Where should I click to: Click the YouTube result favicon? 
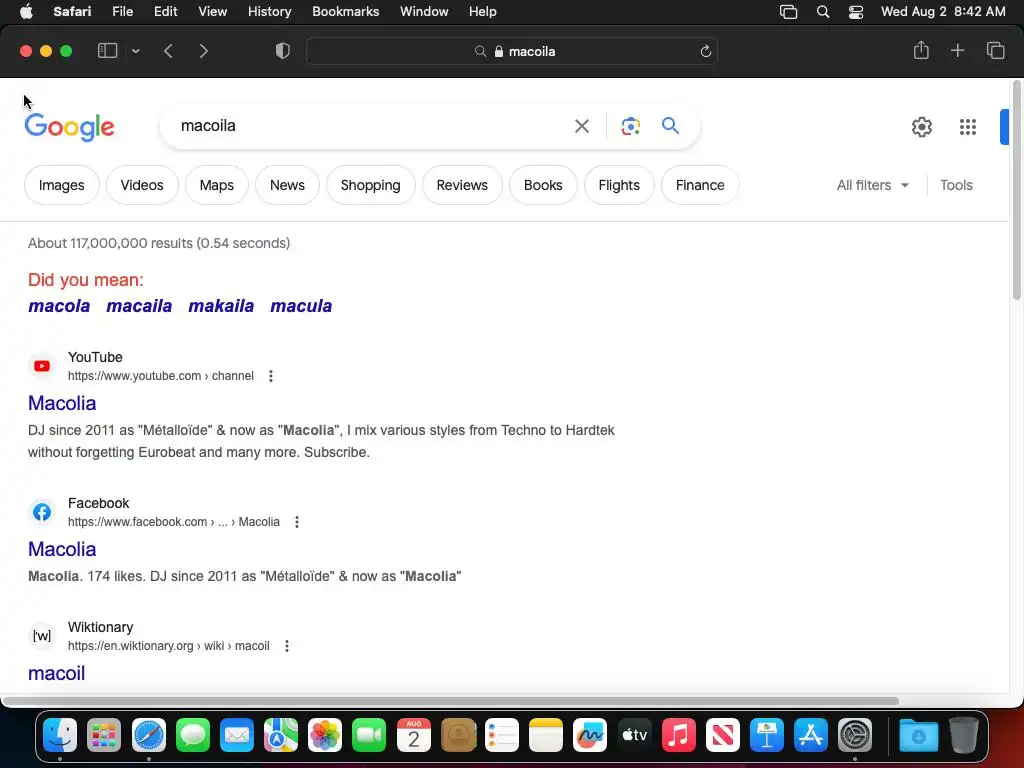coord(42,366)
